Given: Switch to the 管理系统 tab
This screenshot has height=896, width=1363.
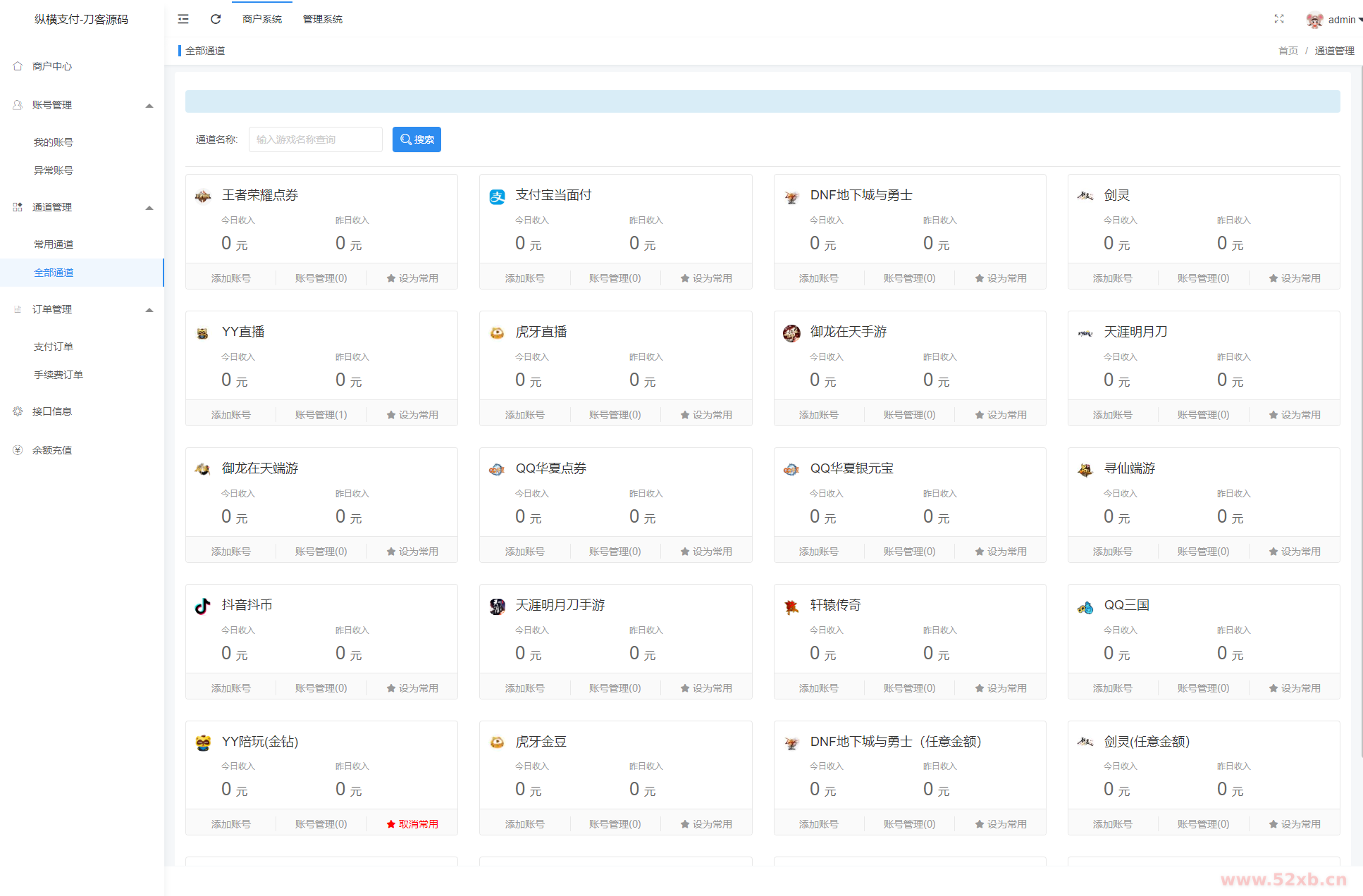Looking at the screenshot, I should pyautogui.click(x=322, y=19).
